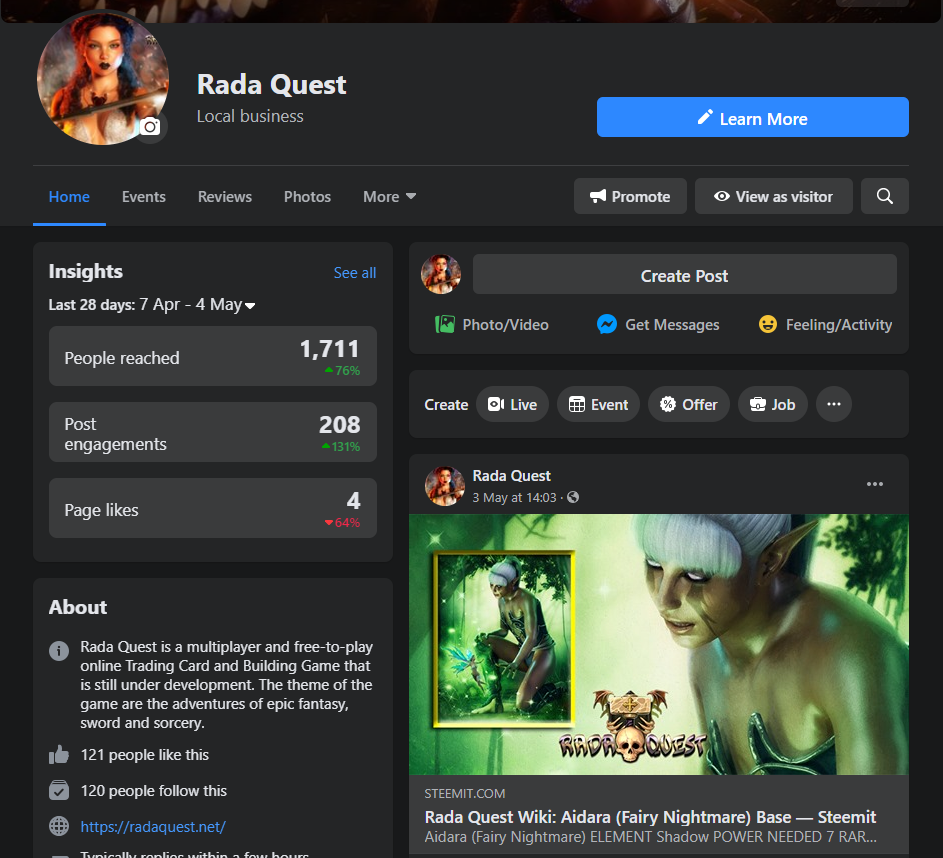The height and width of the screenshot is (858, 943).
Task: Click the Create Post field
Action: [684, 274]
